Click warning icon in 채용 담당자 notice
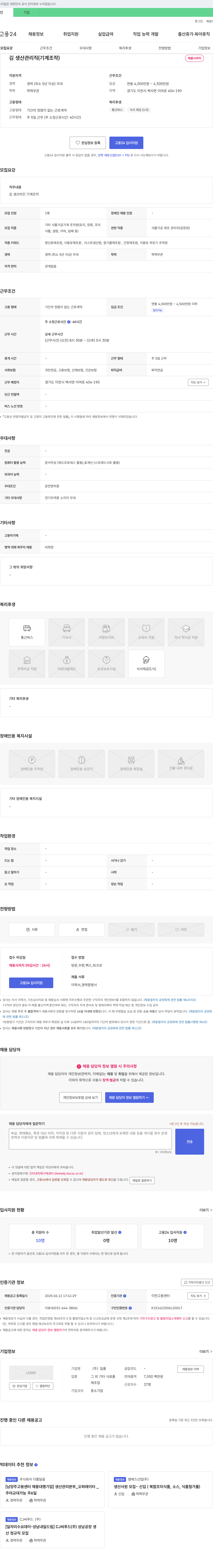The height and width of the screenshot is (1568, 213). tap(79, 1067)
